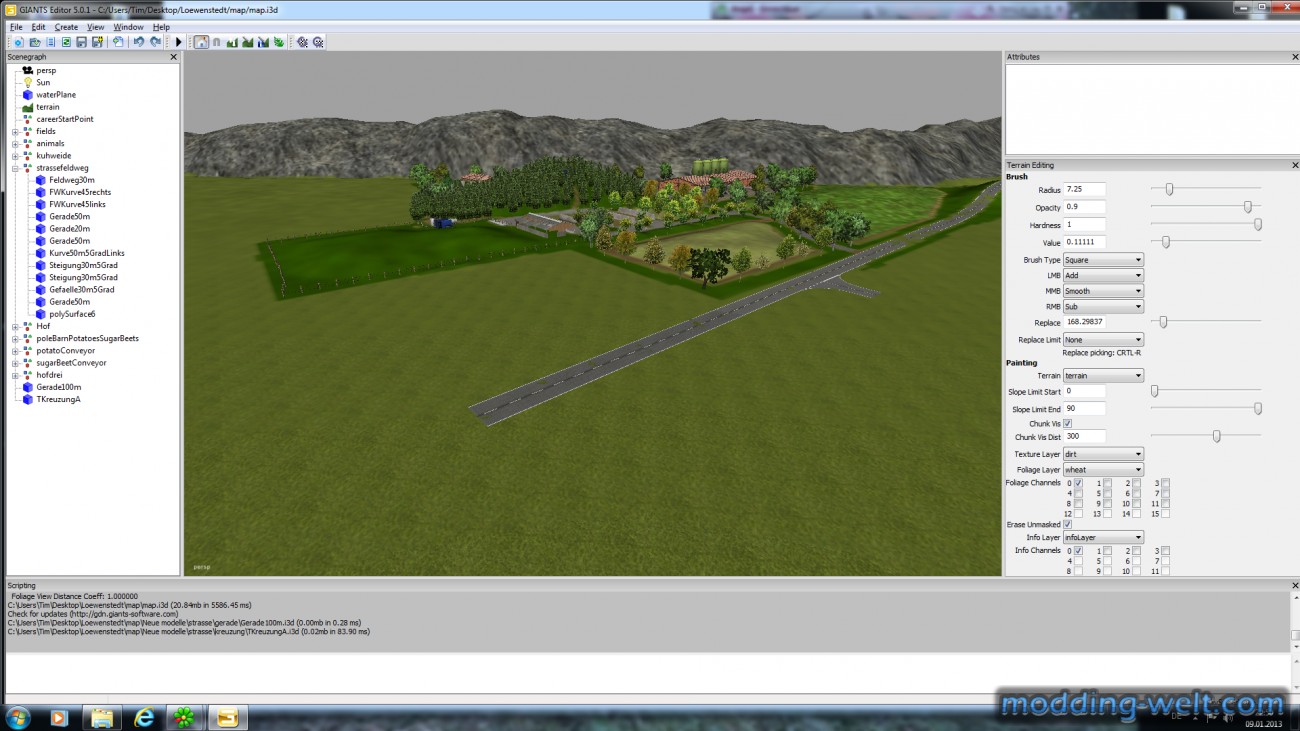
Task: Open the LMB action dropdown
Action: (1103, 275)
